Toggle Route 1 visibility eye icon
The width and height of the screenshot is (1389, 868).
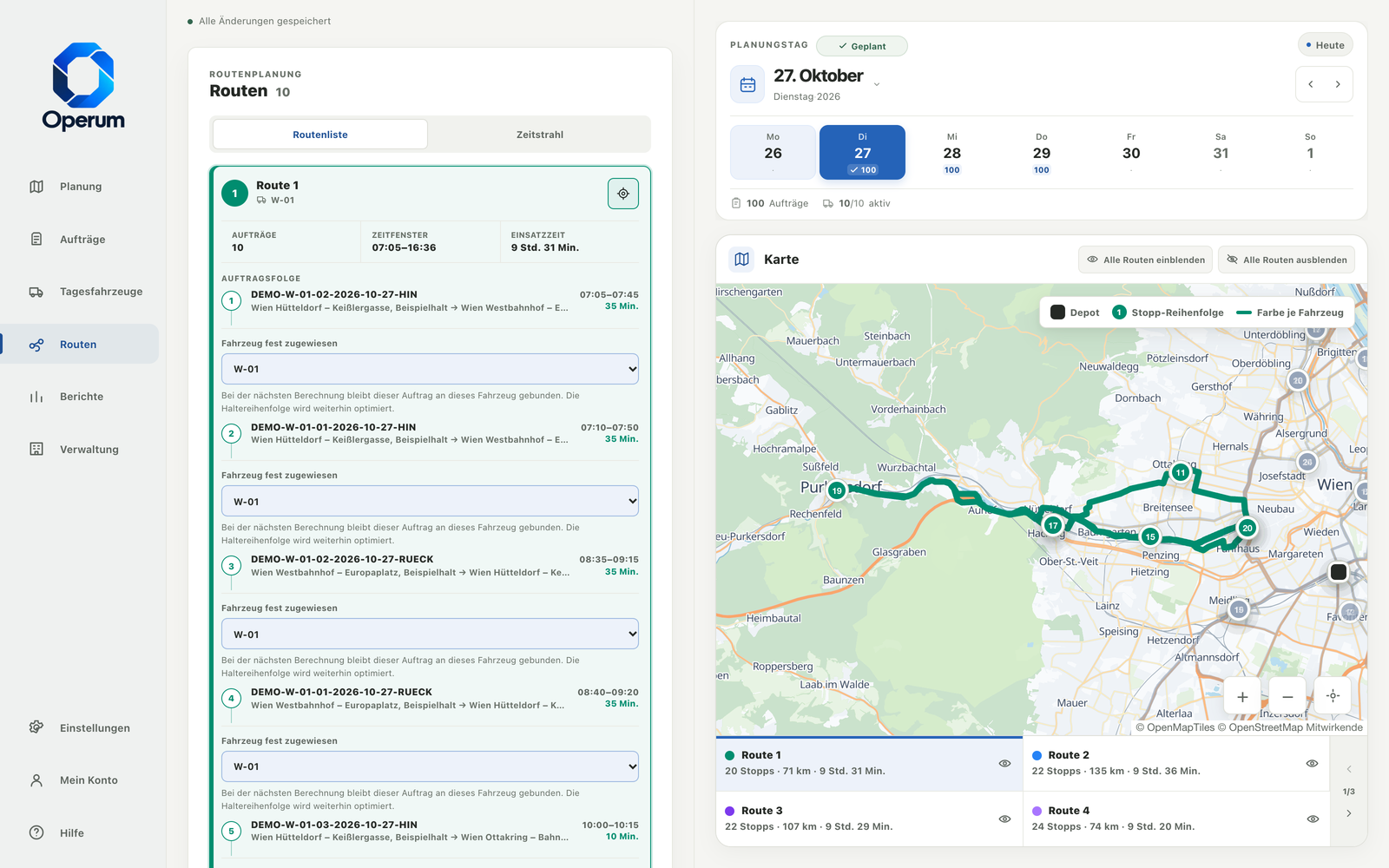click(1004, 764)
